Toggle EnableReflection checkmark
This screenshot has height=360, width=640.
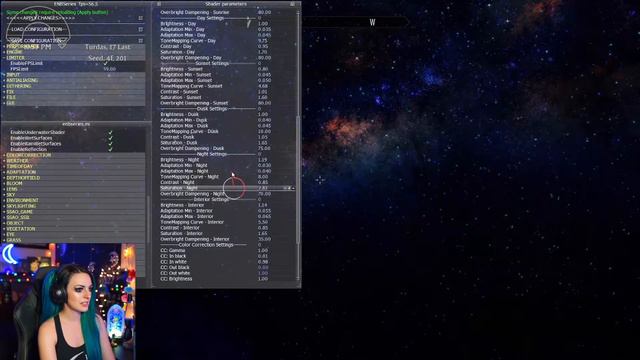coord(110,149)
